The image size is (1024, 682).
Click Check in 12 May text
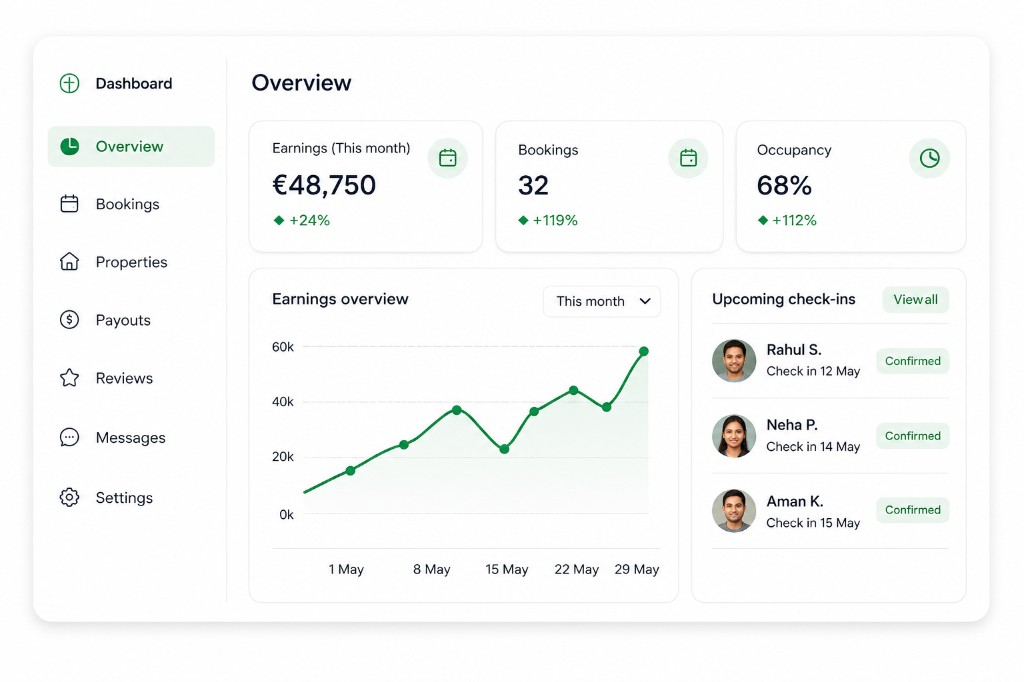(813, 371)
